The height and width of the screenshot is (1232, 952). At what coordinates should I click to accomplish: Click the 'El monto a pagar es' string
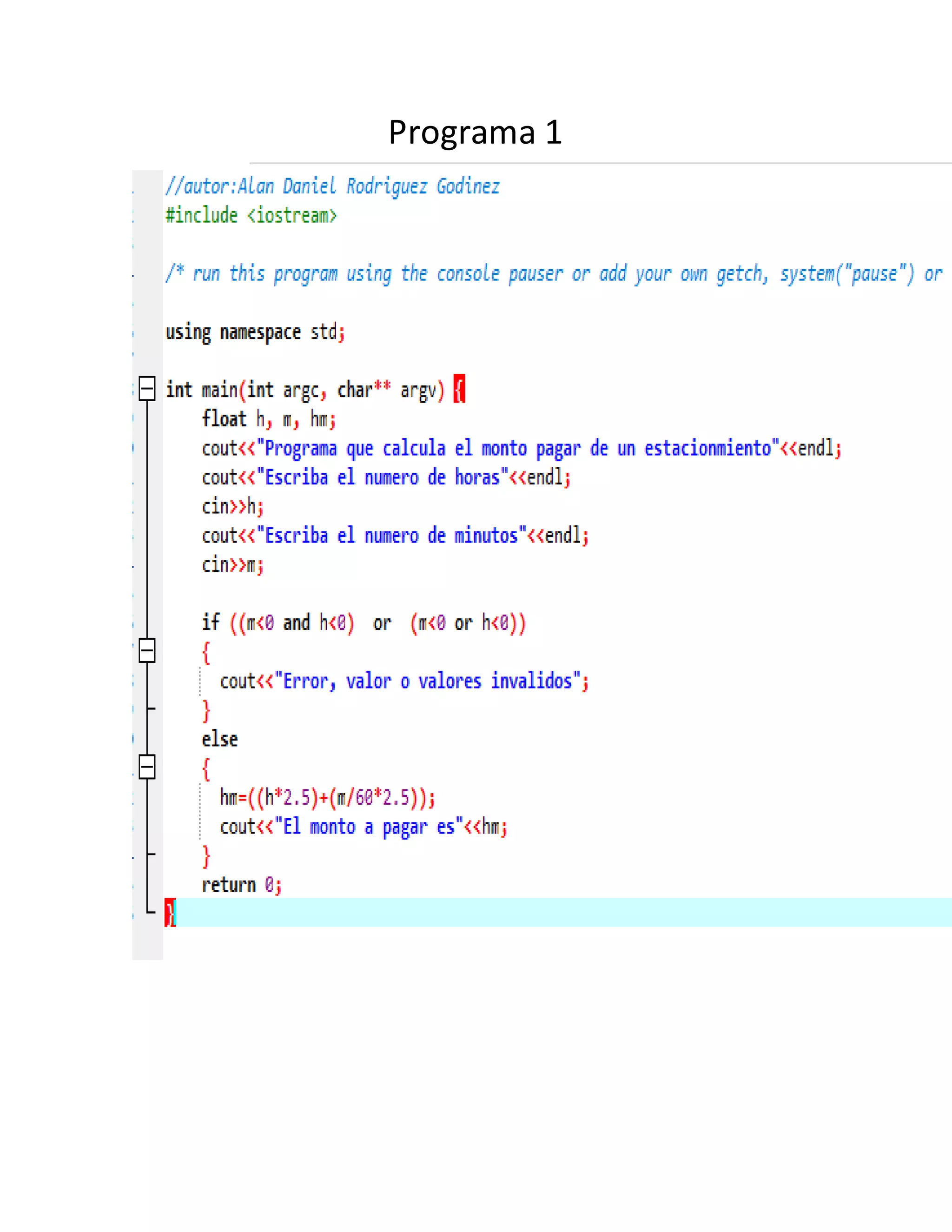[369, 827]
